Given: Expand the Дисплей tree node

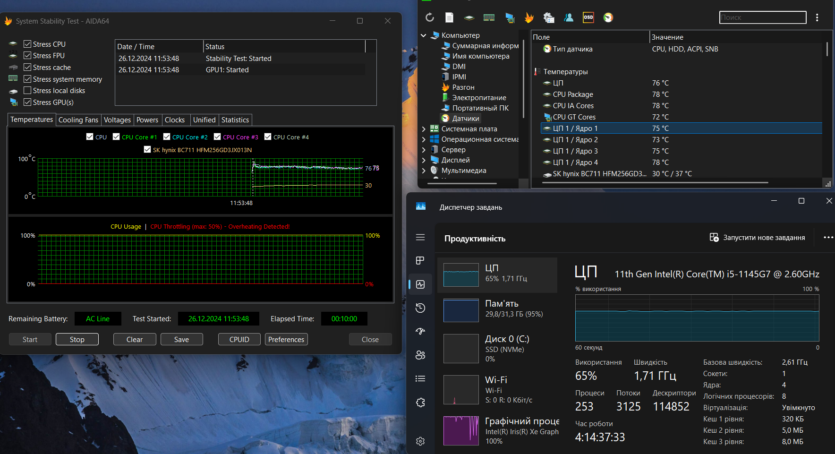Looking at the screenshot, I should point(424,160).
